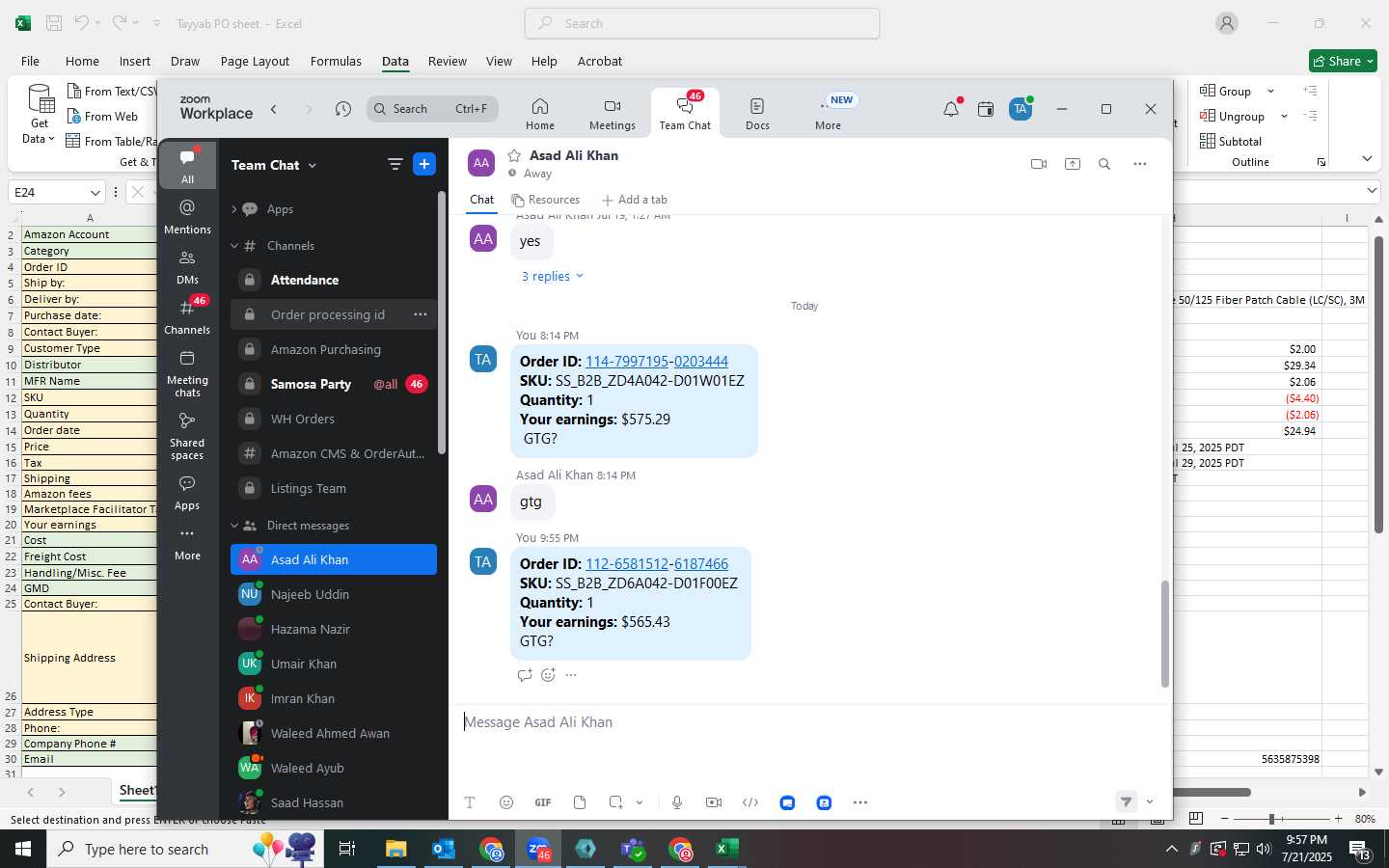Open File Explorer from taskbar
The image size is (1389, 868).
tap(396, 849)
